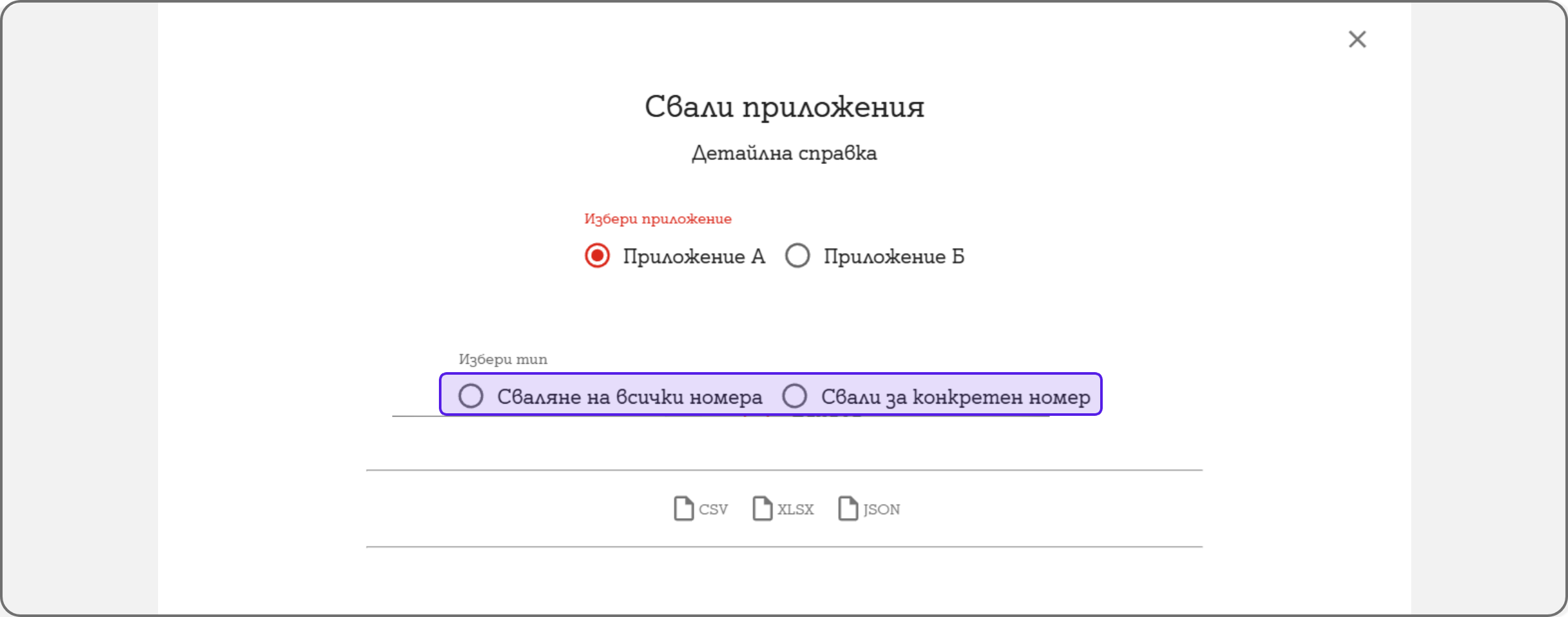Click the "Избери тип" label
The height and width of the screenshot is (617, 1568).
[503, 359]
